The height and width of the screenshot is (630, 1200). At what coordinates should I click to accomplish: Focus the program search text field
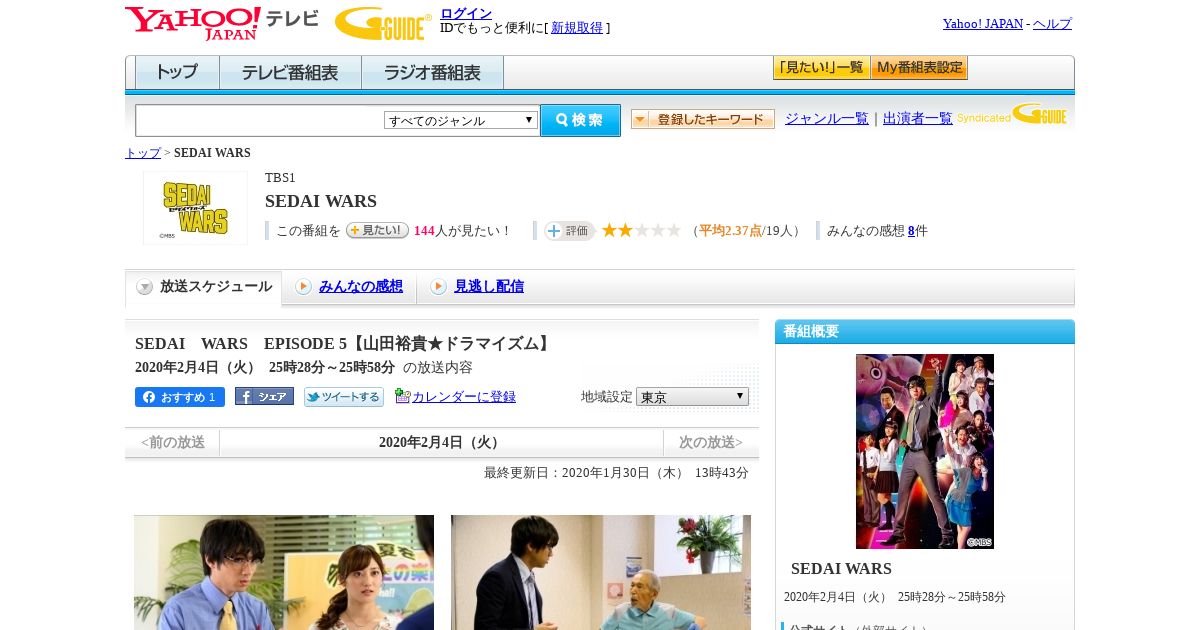coord(260,120)
